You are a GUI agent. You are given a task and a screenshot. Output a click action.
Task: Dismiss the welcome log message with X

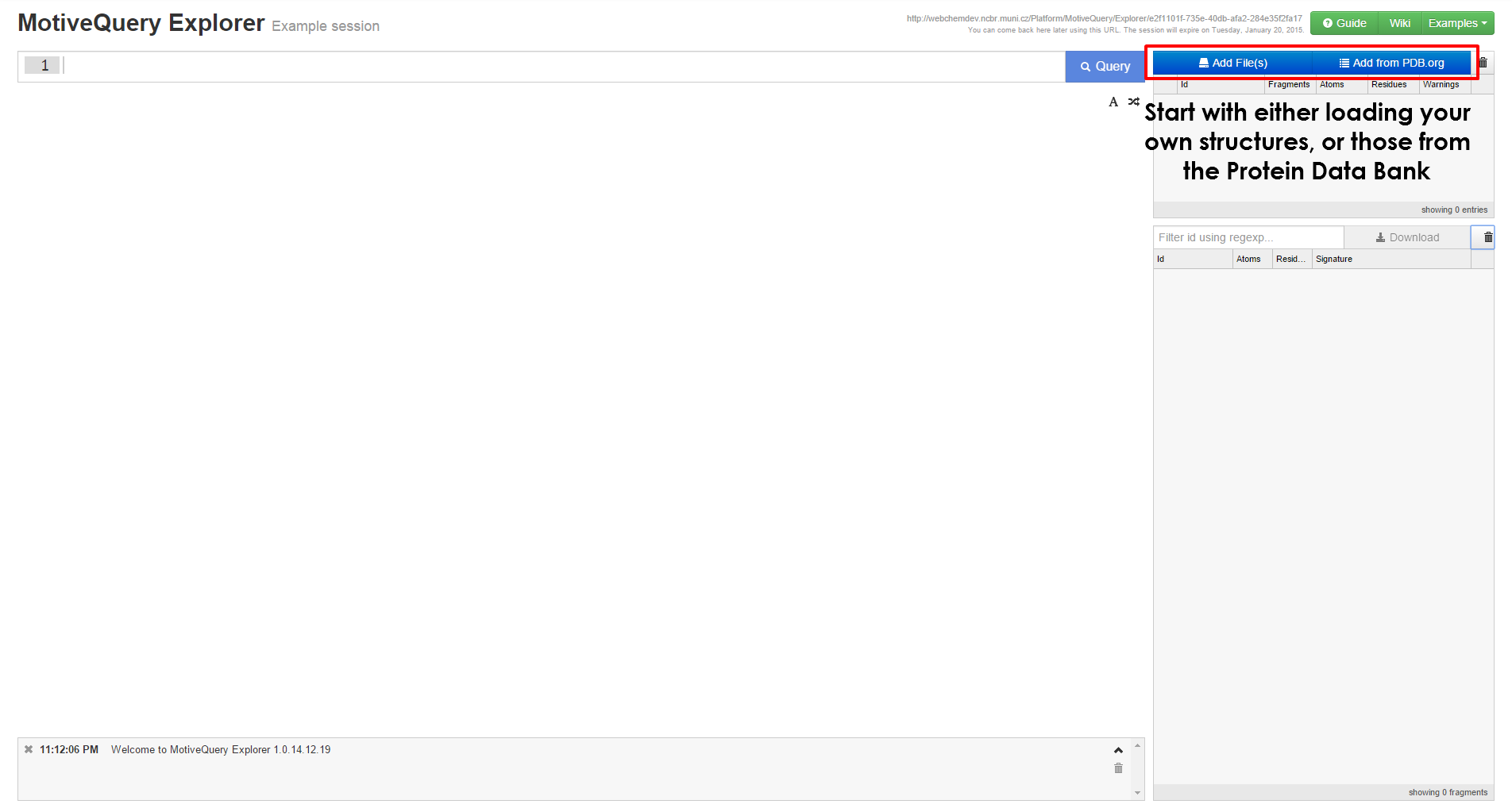29,749
